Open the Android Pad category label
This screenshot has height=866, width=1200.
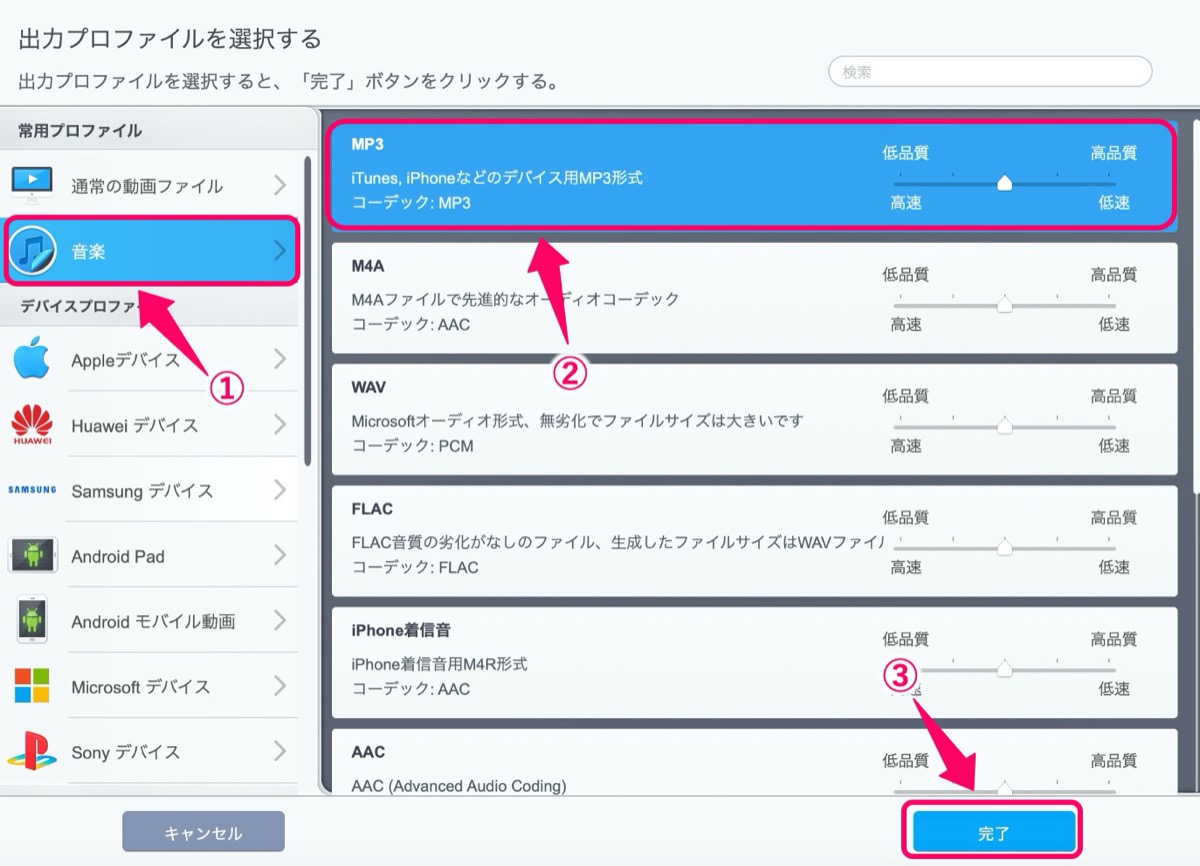(x=118, y=556)
